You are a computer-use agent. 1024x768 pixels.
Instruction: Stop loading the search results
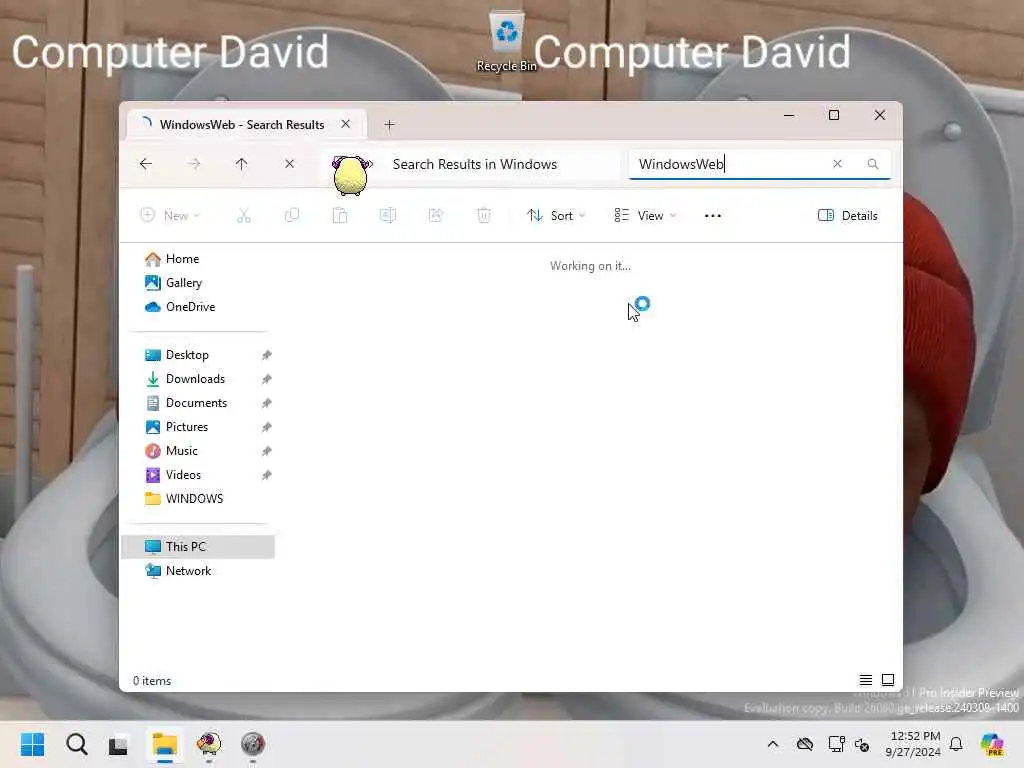pos(289,164)
